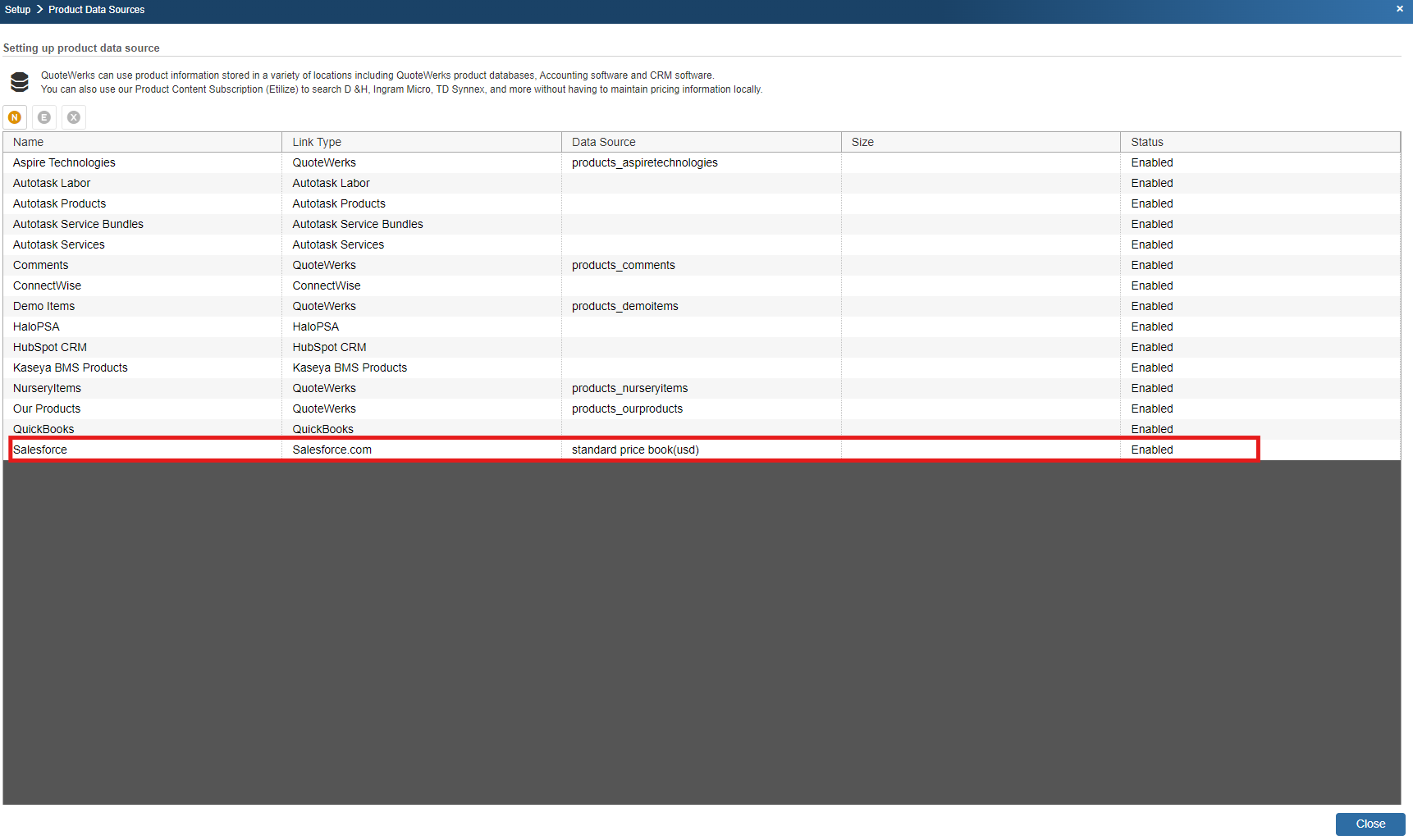
Task: Sort by the Status column header
Action: (x=1260, y=142)
